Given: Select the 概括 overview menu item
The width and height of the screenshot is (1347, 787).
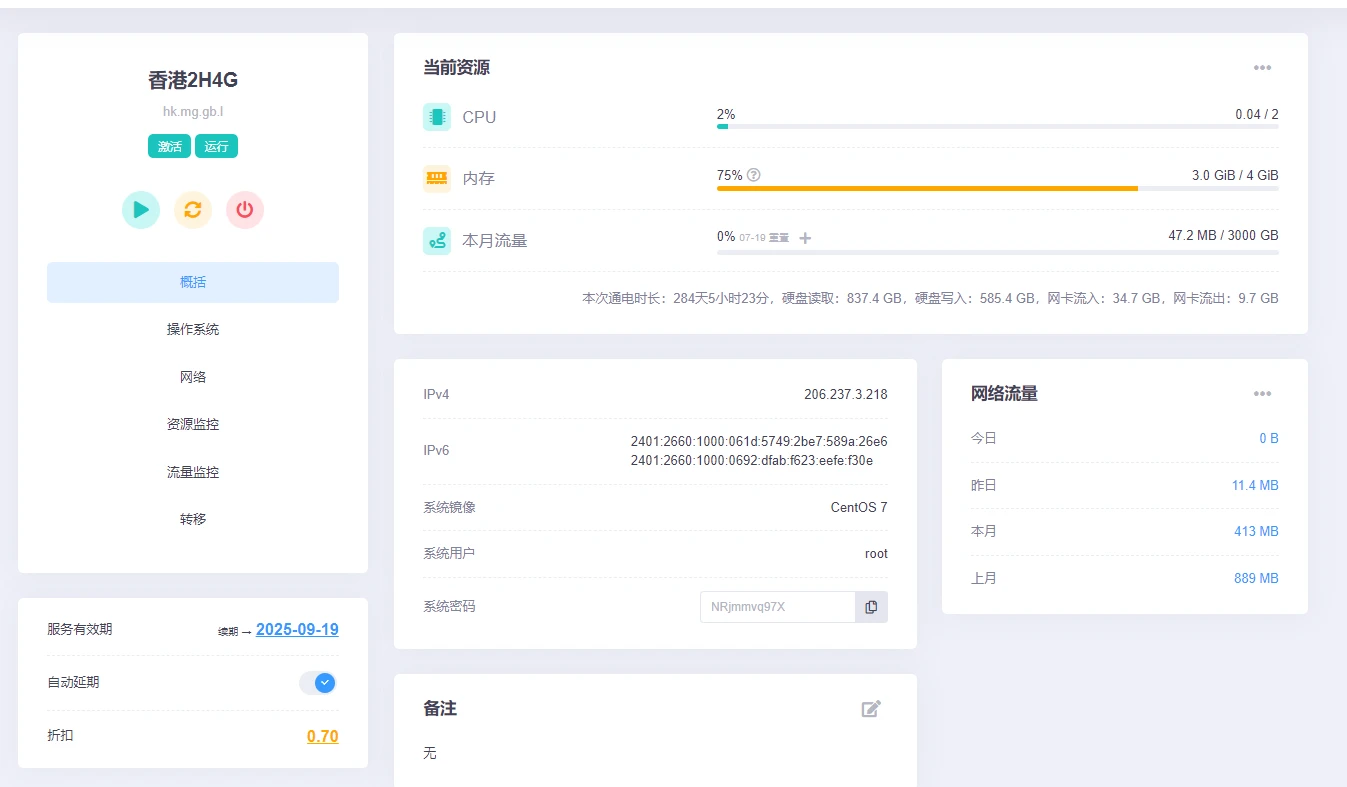Looking at the screenshot, I should point(193,282).
